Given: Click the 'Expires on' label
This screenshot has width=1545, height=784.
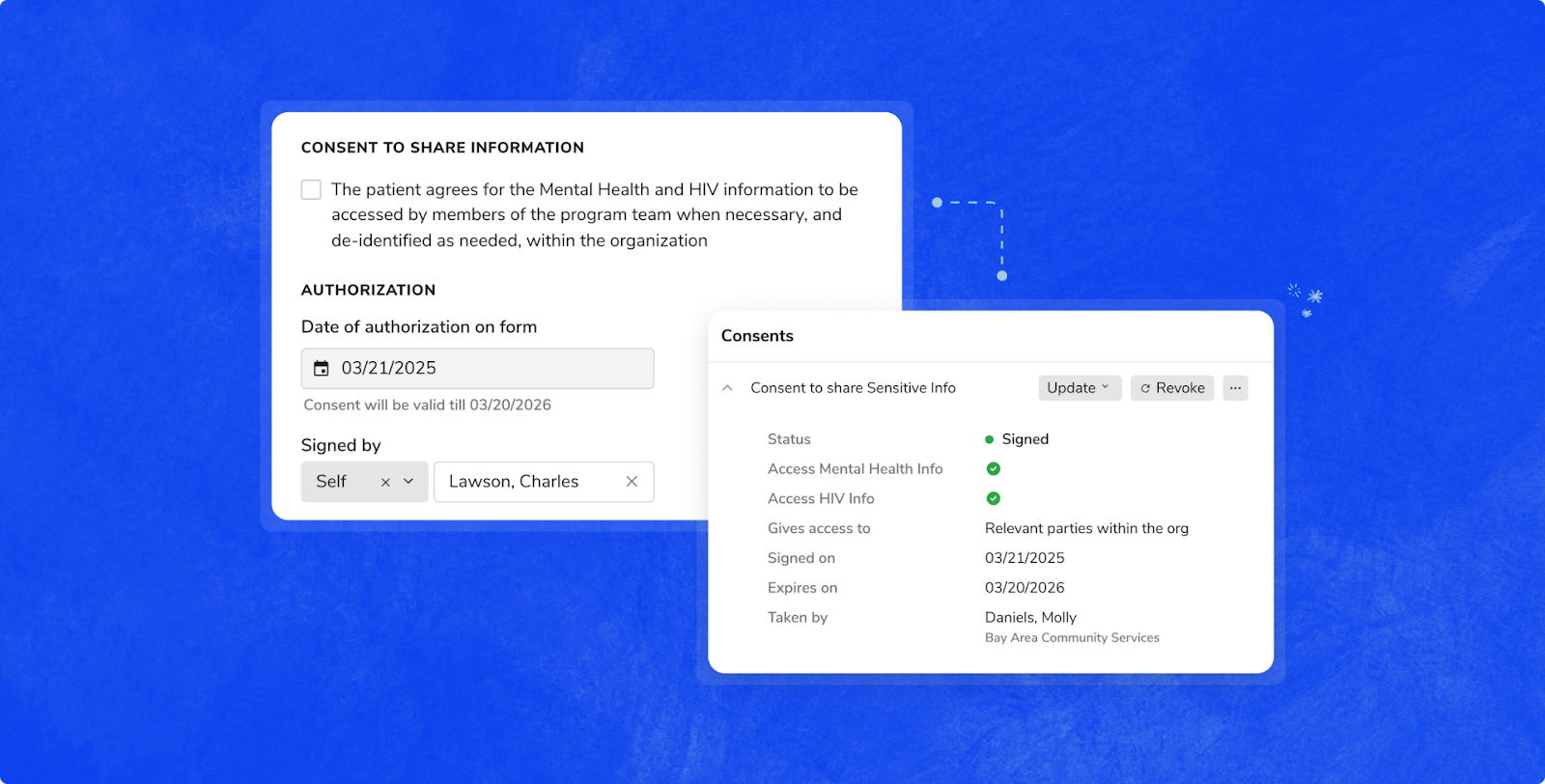Looking at the screenshot, I should [802, 588].
